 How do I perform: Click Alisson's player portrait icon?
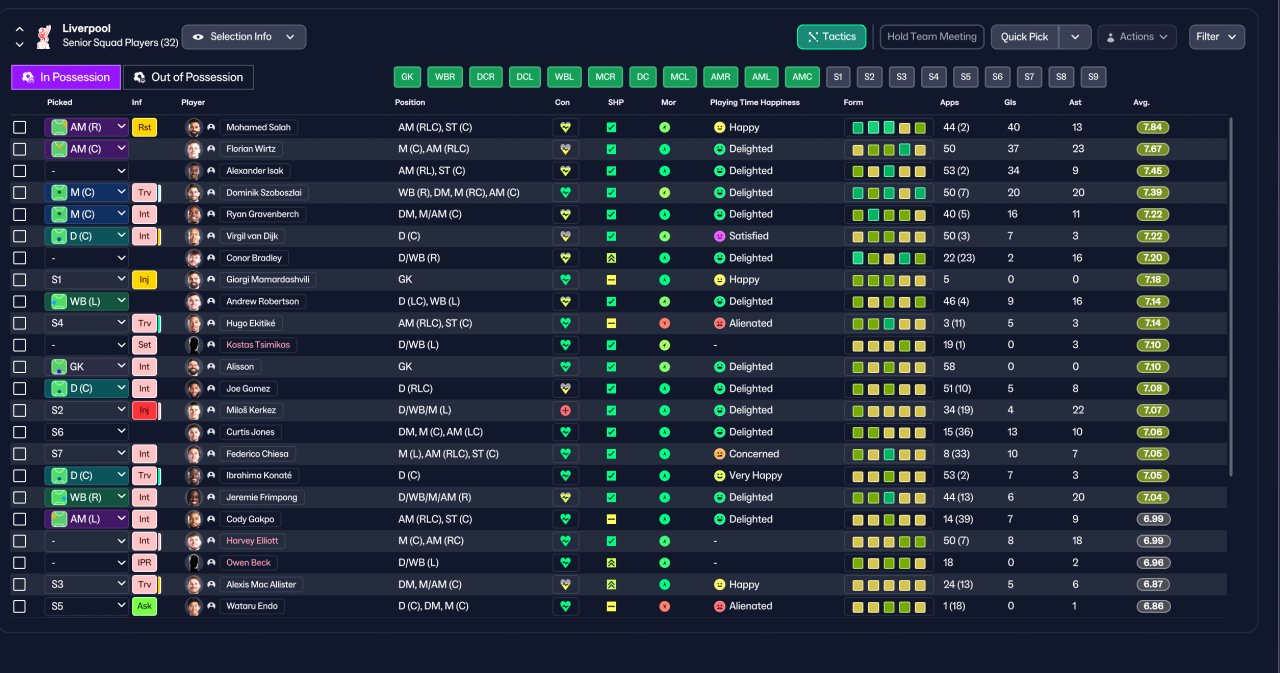(194, 367)
